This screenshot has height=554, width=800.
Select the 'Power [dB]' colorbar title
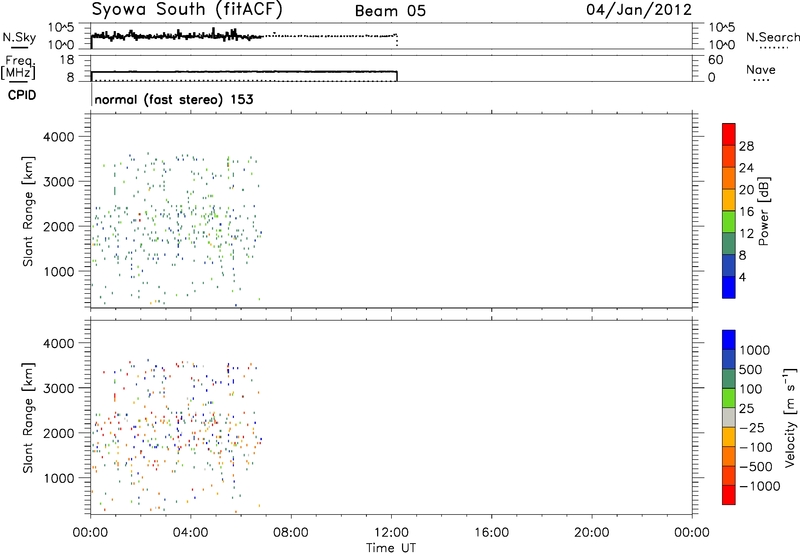[x=764, y=211]
